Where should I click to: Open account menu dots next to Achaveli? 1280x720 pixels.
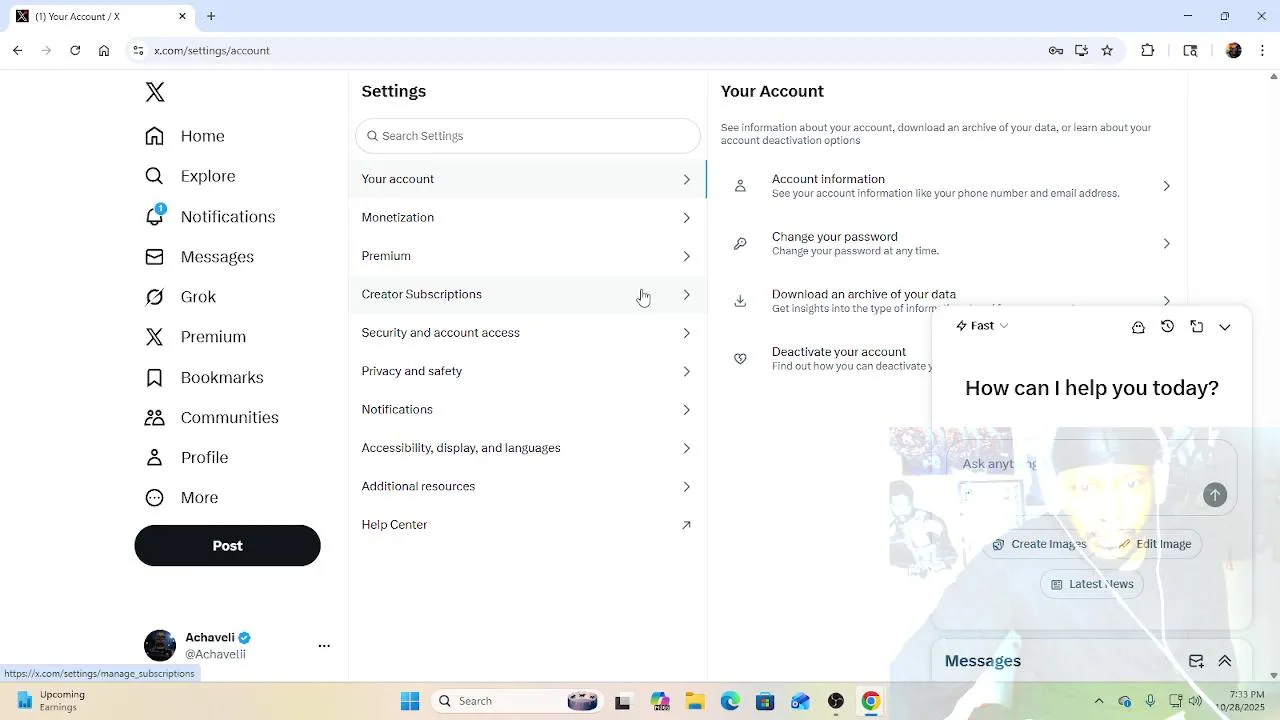[x=324, y=646]
